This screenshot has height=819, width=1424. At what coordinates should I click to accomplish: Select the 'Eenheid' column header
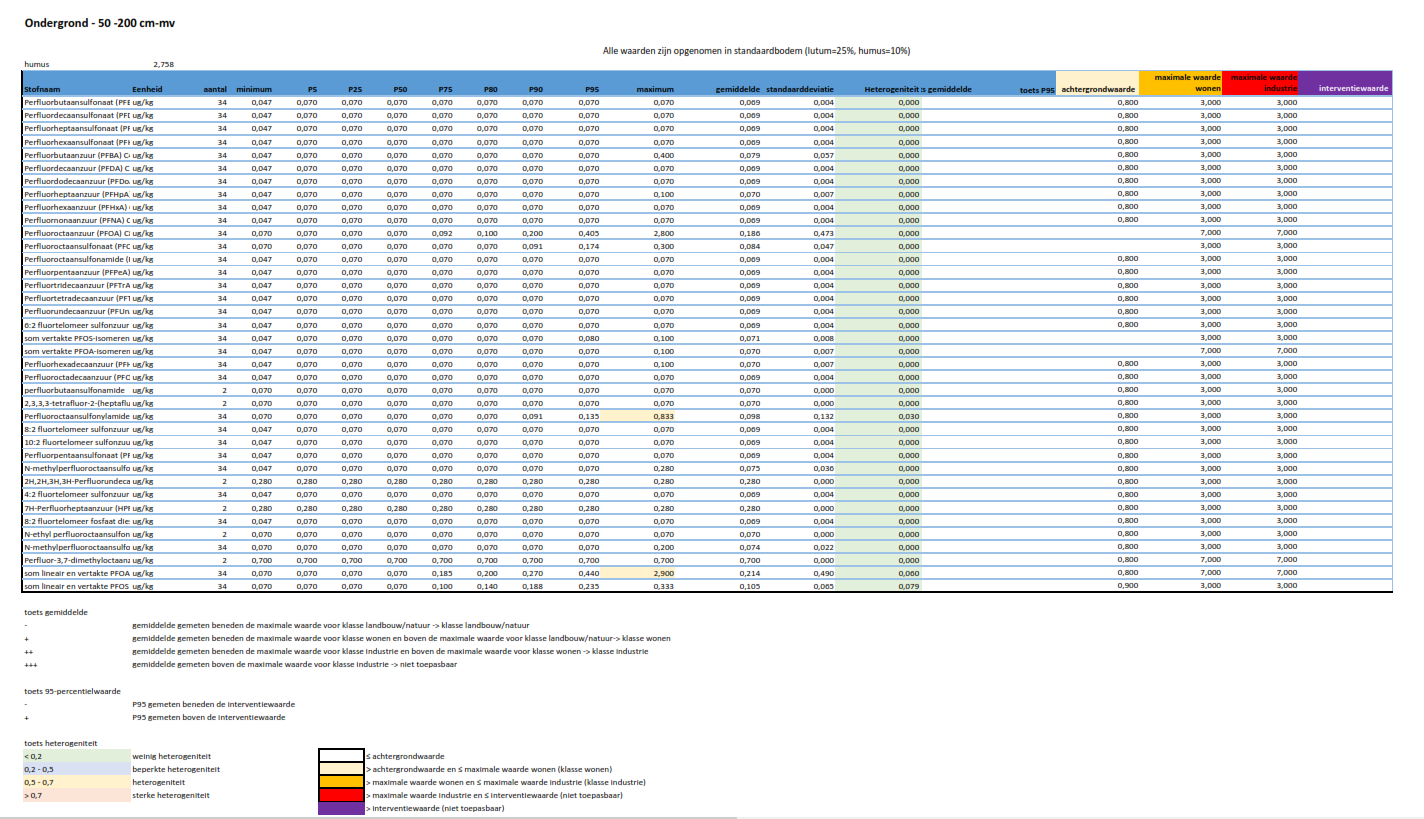(x=147, y=90)
